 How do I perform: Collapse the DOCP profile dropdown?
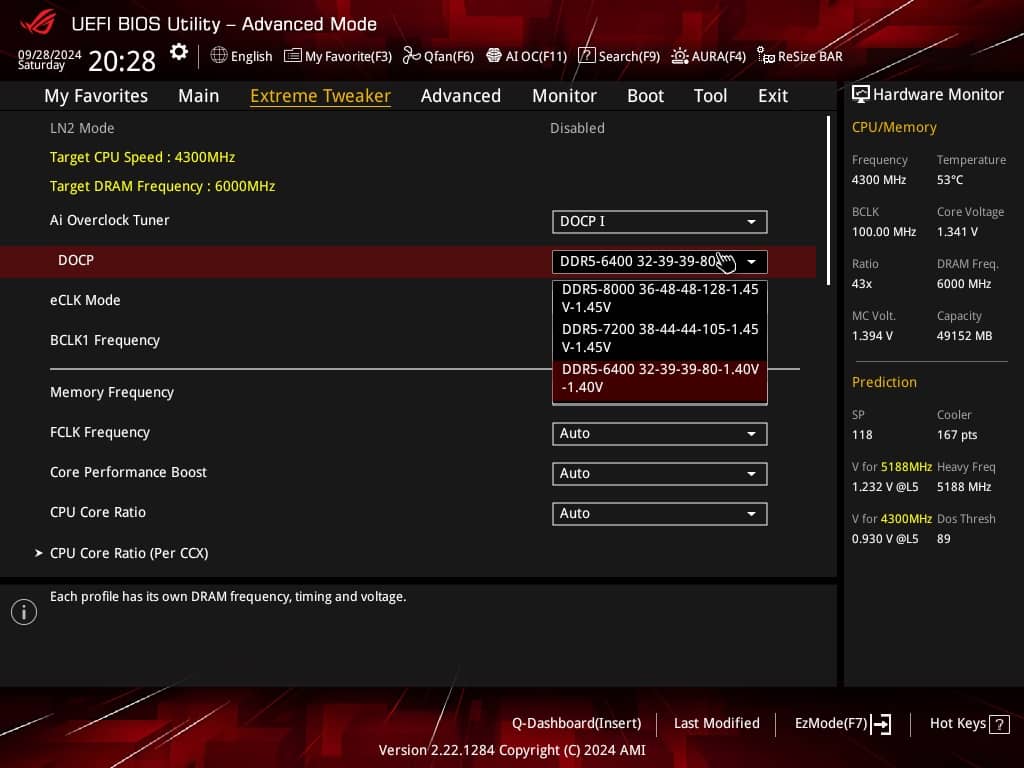tap(660, 262)
